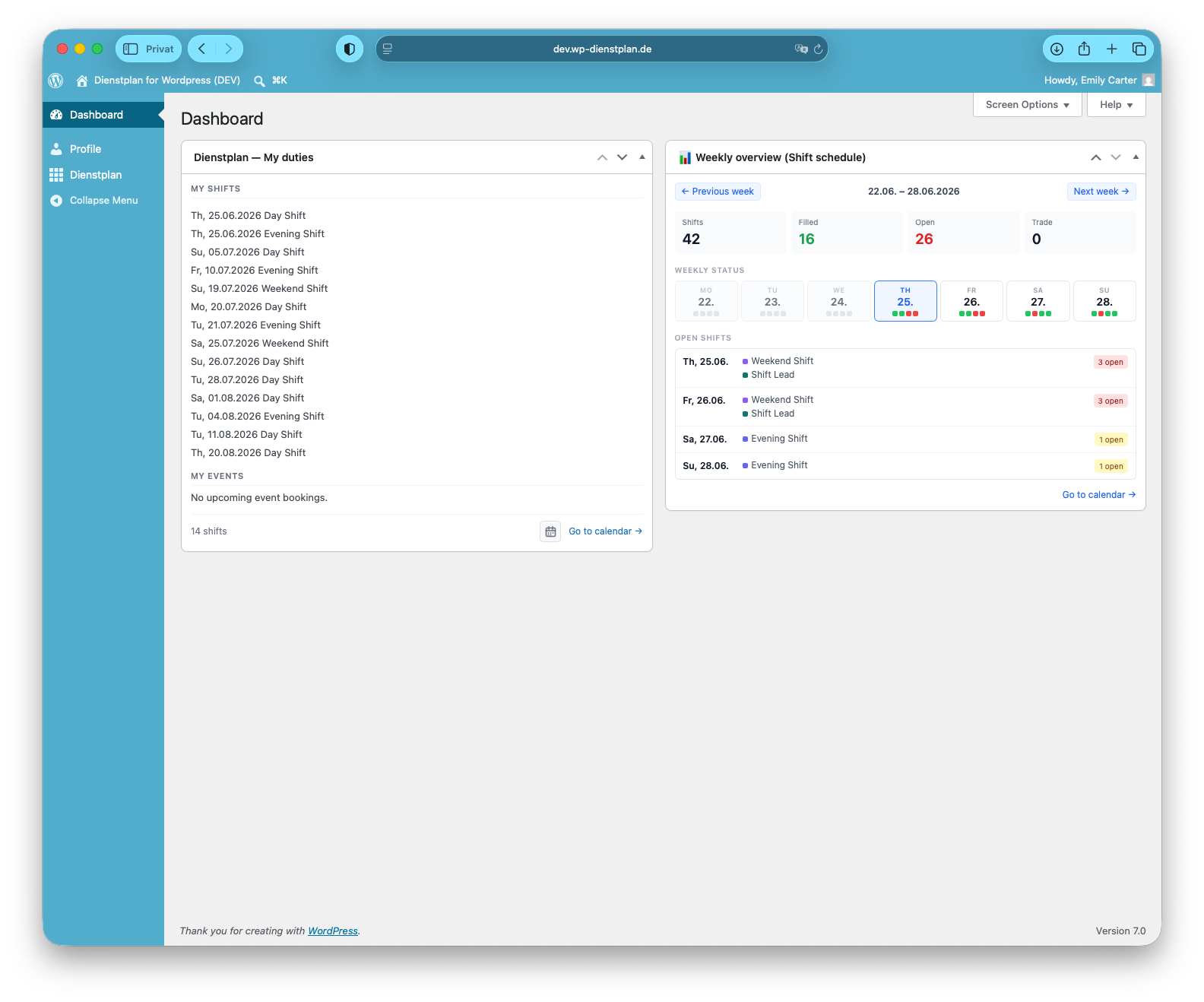Go forward with the browser forward arrow

tap(228, 49)
